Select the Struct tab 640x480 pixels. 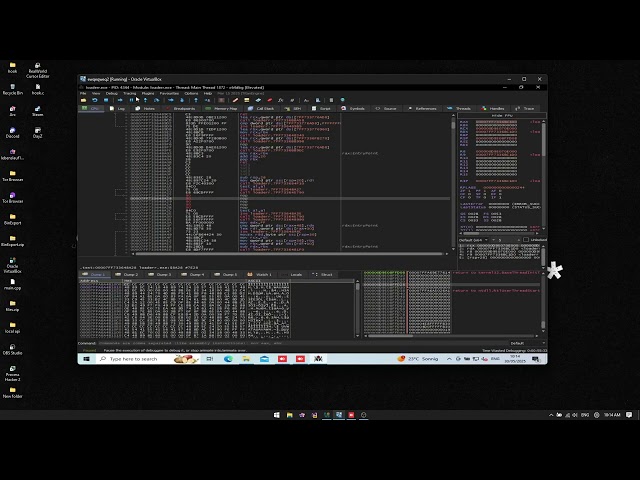pyautogui.click(x=323, y=275)
